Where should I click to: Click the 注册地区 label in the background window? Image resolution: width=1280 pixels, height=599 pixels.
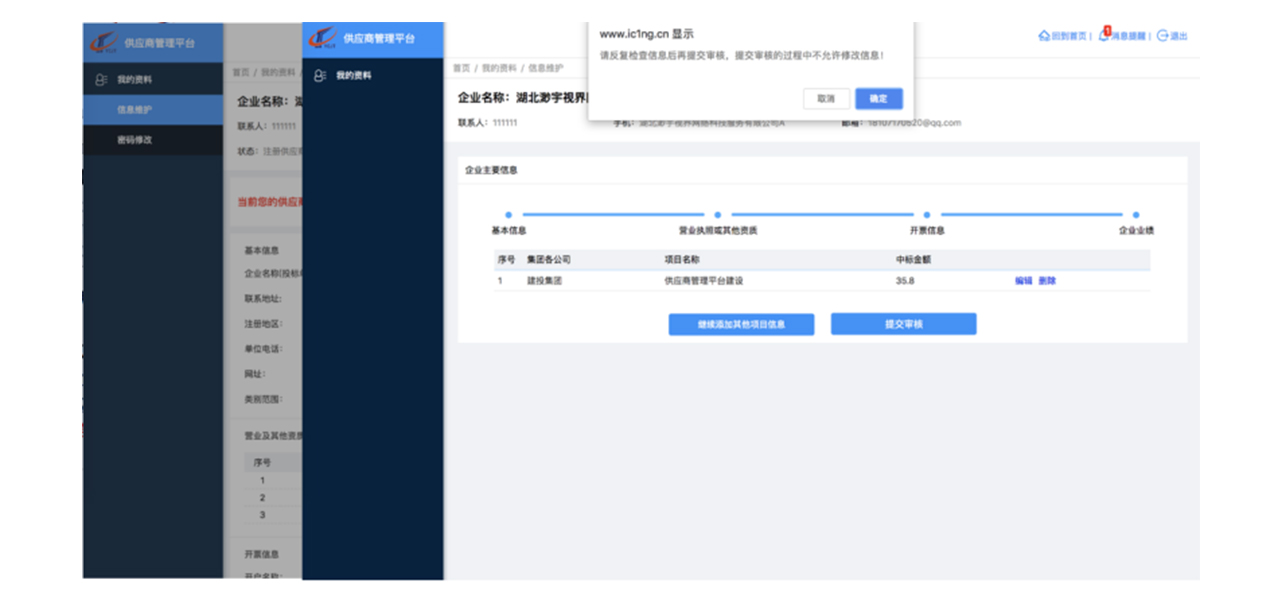(x=263, y=324)
